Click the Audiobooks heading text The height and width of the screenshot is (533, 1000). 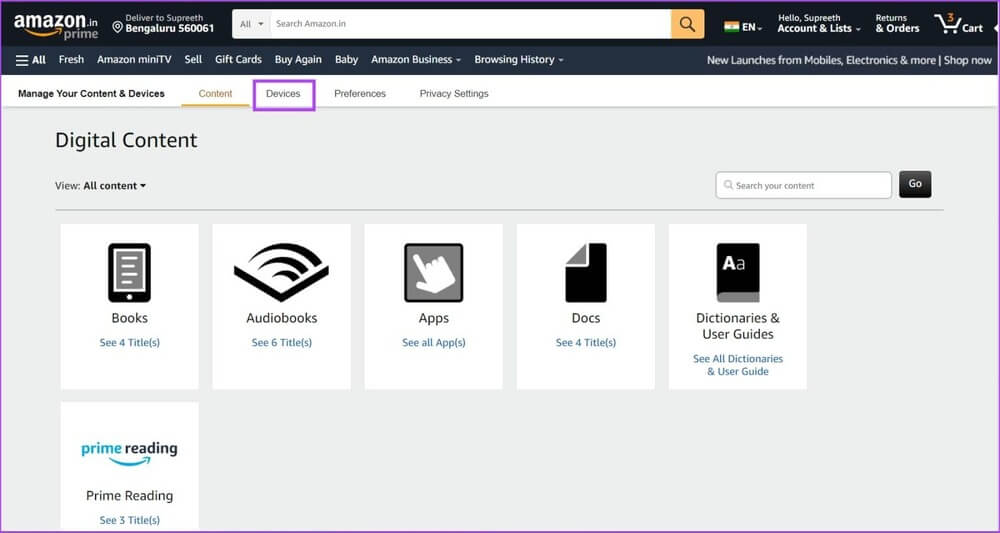click(281, 318)
